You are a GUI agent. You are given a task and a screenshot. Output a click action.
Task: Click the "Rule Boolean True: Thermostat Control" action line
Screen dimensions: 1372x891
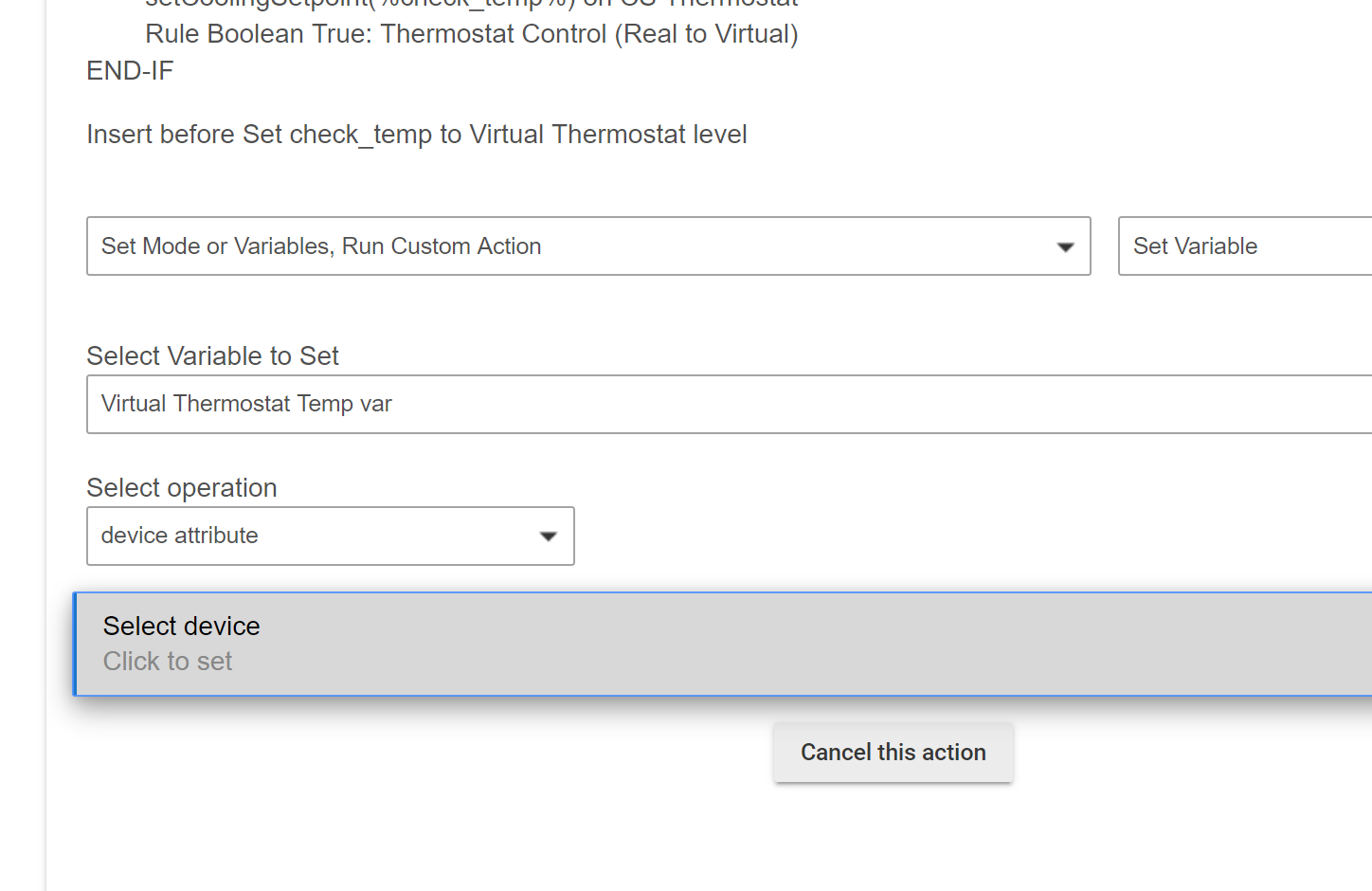click(x=471, y=34)
